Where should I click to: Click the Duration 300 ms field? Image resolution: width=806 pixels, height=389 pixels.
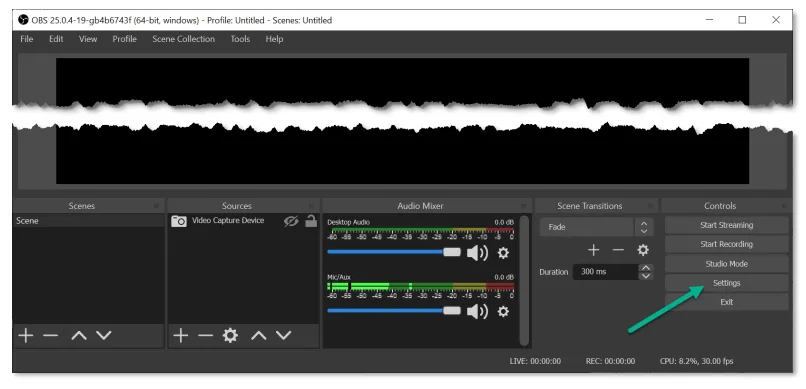(x=606, y=272)
